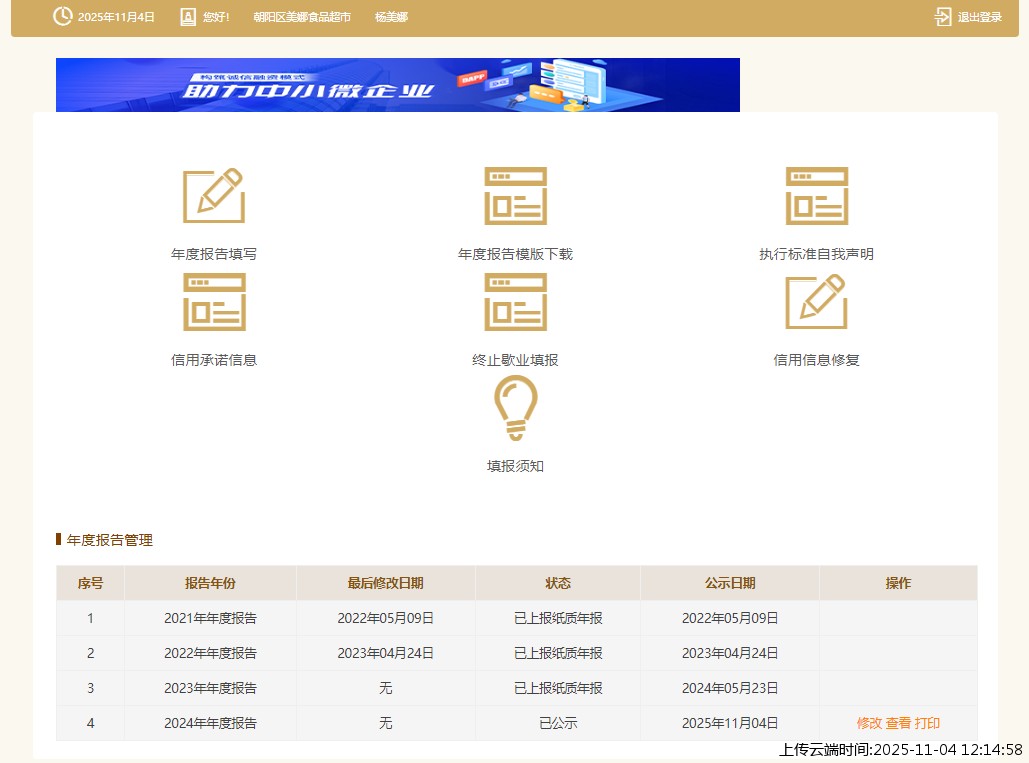Open the 助力中小微企业 banner image

click(x=397, y=85)
